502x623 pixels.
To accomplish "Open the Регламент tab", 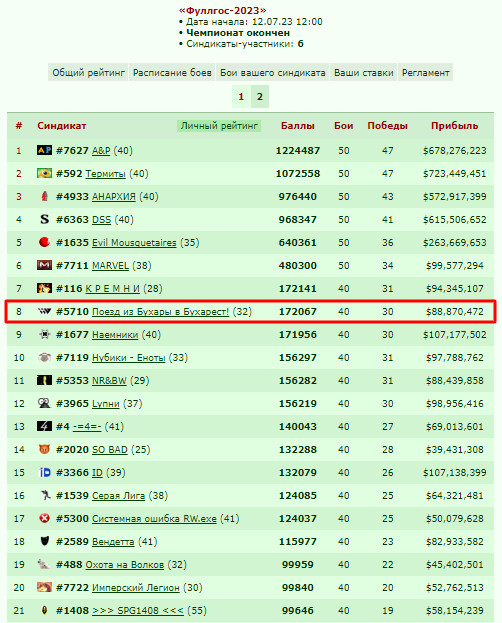I will pyautogui.click(x=426, y=73).
